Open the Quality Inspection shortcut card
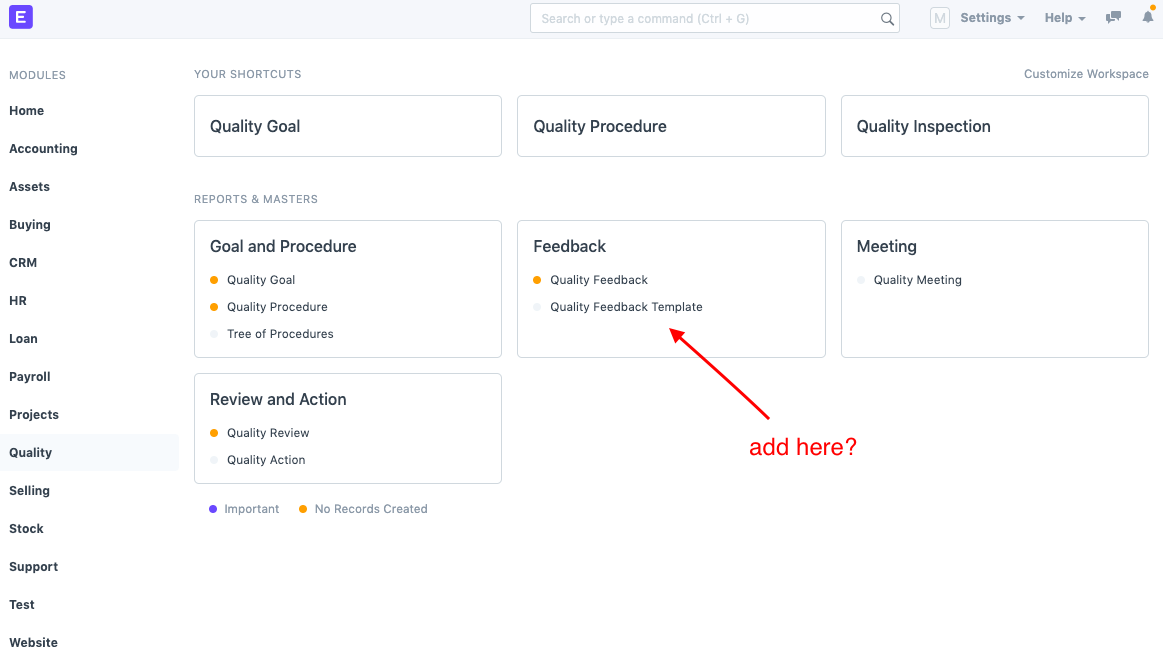 point(994,126)
